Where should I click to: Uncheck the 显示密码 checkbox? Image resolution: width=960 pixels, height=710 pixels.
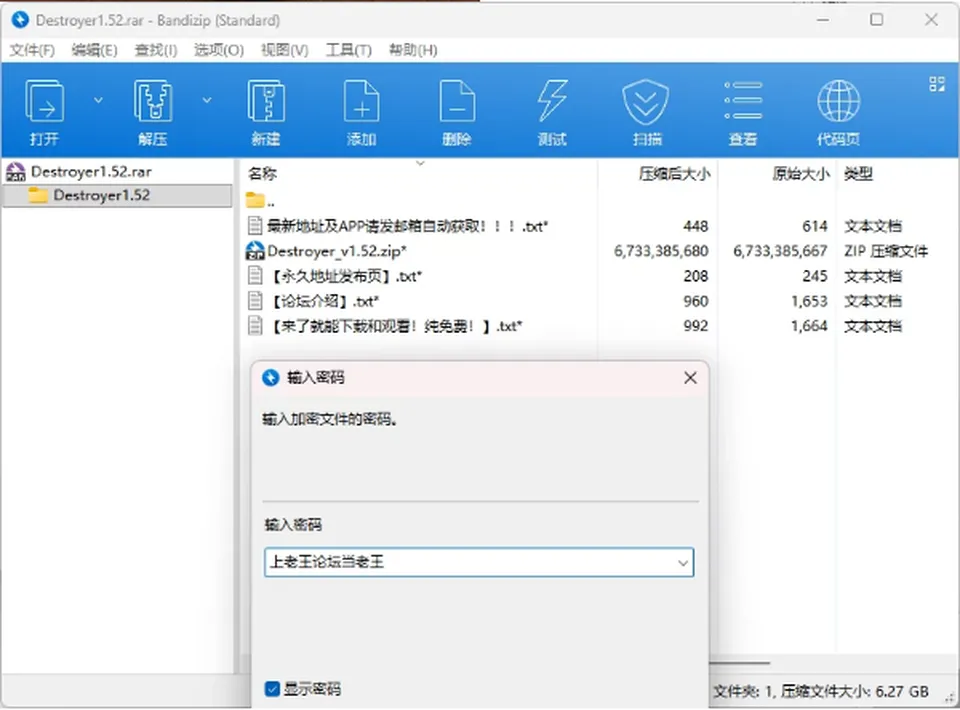(x=272, y=689)
